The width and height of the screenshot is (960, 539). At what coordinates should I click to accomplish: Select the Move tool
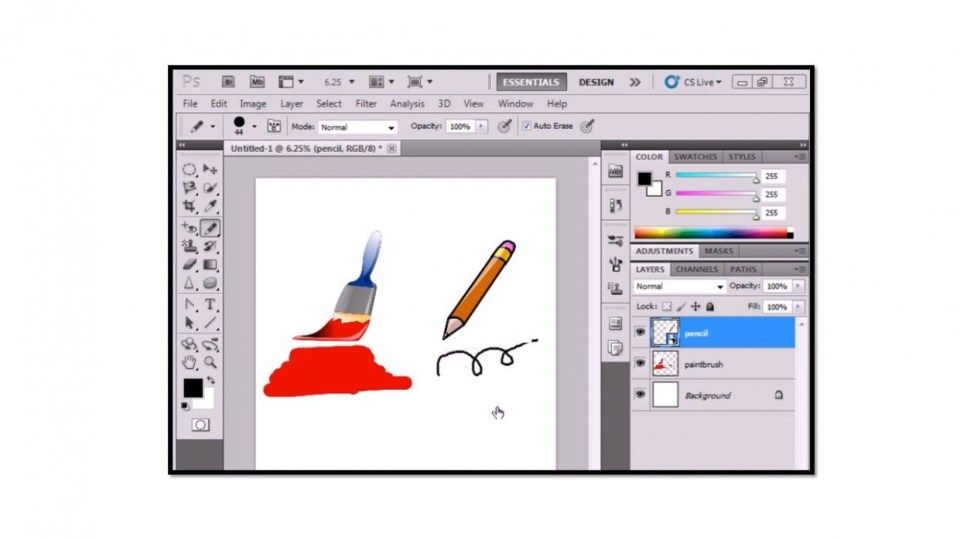tap(210, 169)
